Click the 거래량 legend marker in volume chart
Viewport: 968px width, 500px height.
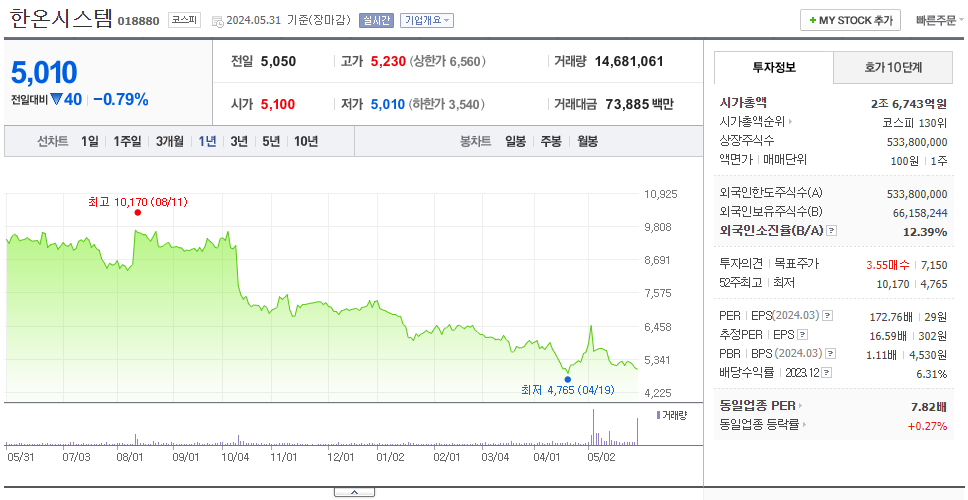pyautogui.click(x=658, y=414)
